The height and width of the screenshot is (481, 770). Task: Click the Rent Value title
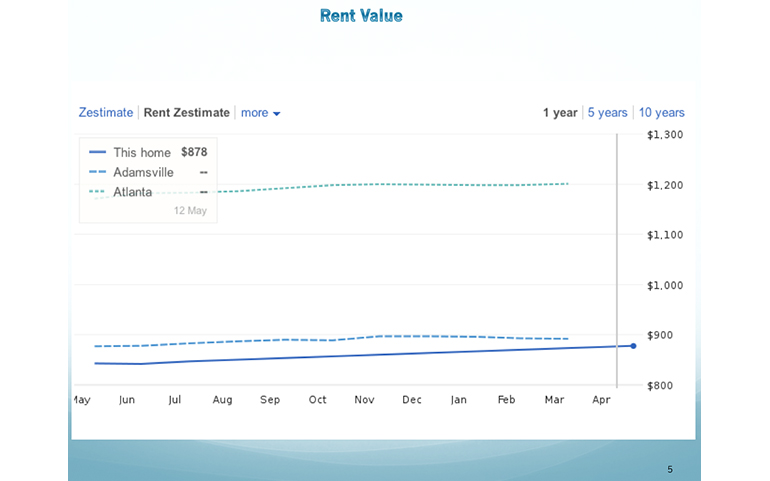[x=361, y=16]
